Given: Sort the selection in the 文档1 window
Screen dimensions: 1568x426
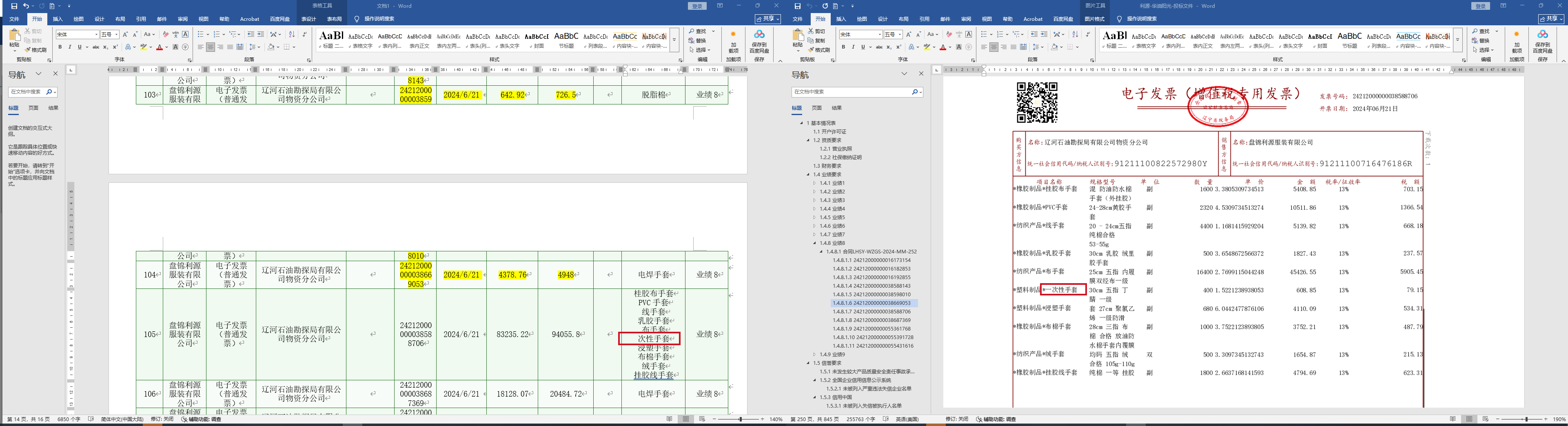Looking at the screenshot, I should coord(292,35).
